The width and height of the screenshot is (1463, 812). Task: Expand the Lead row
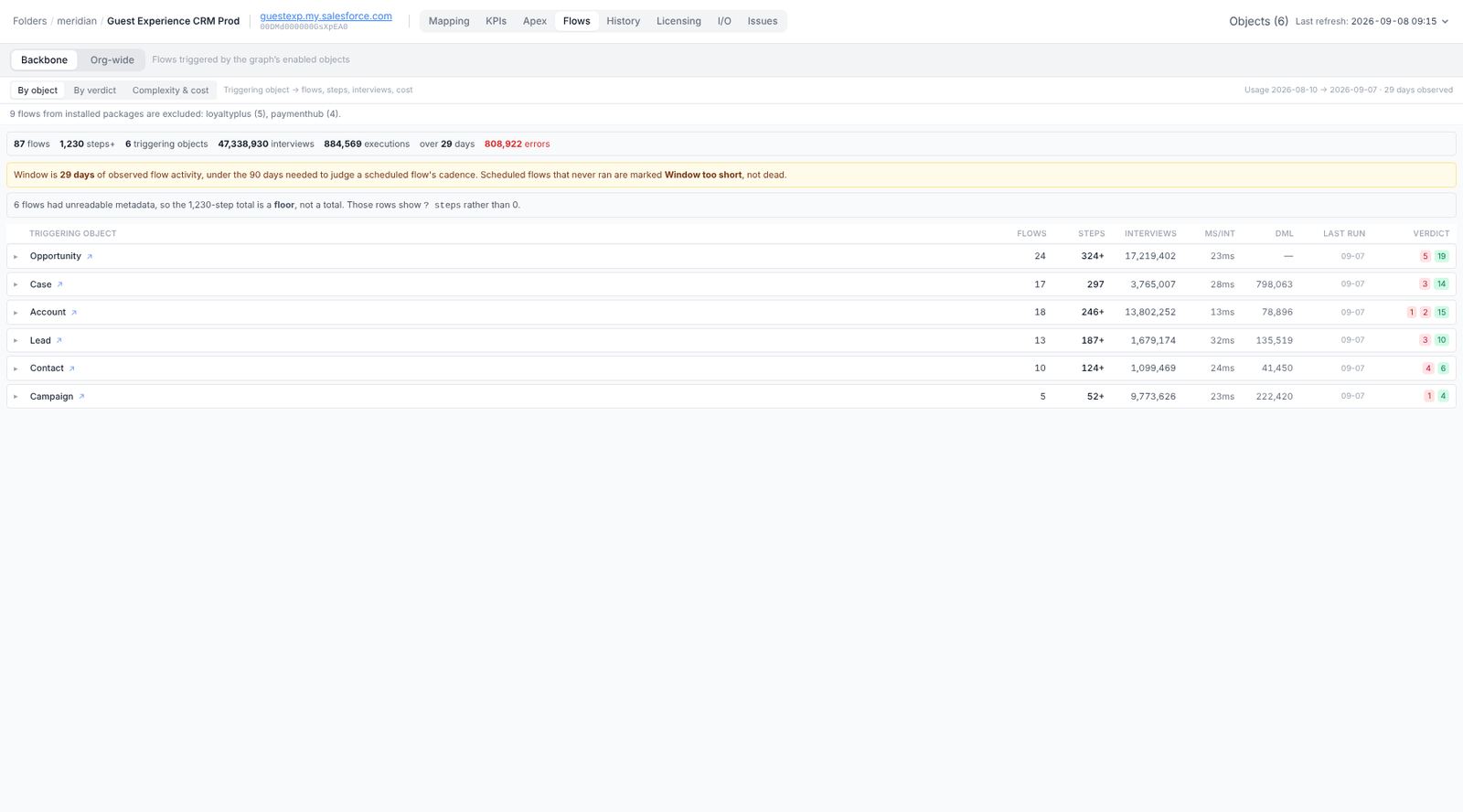click(16, 340)
